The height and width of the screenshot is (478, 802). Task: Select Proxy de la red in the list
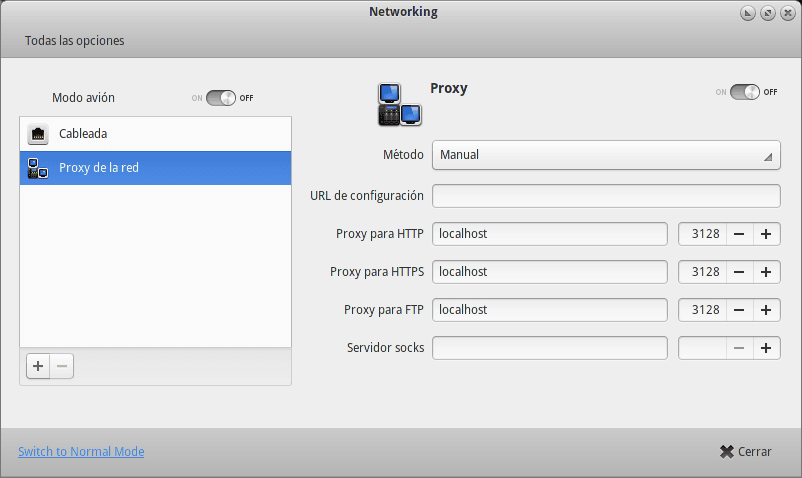coord(155,168)
